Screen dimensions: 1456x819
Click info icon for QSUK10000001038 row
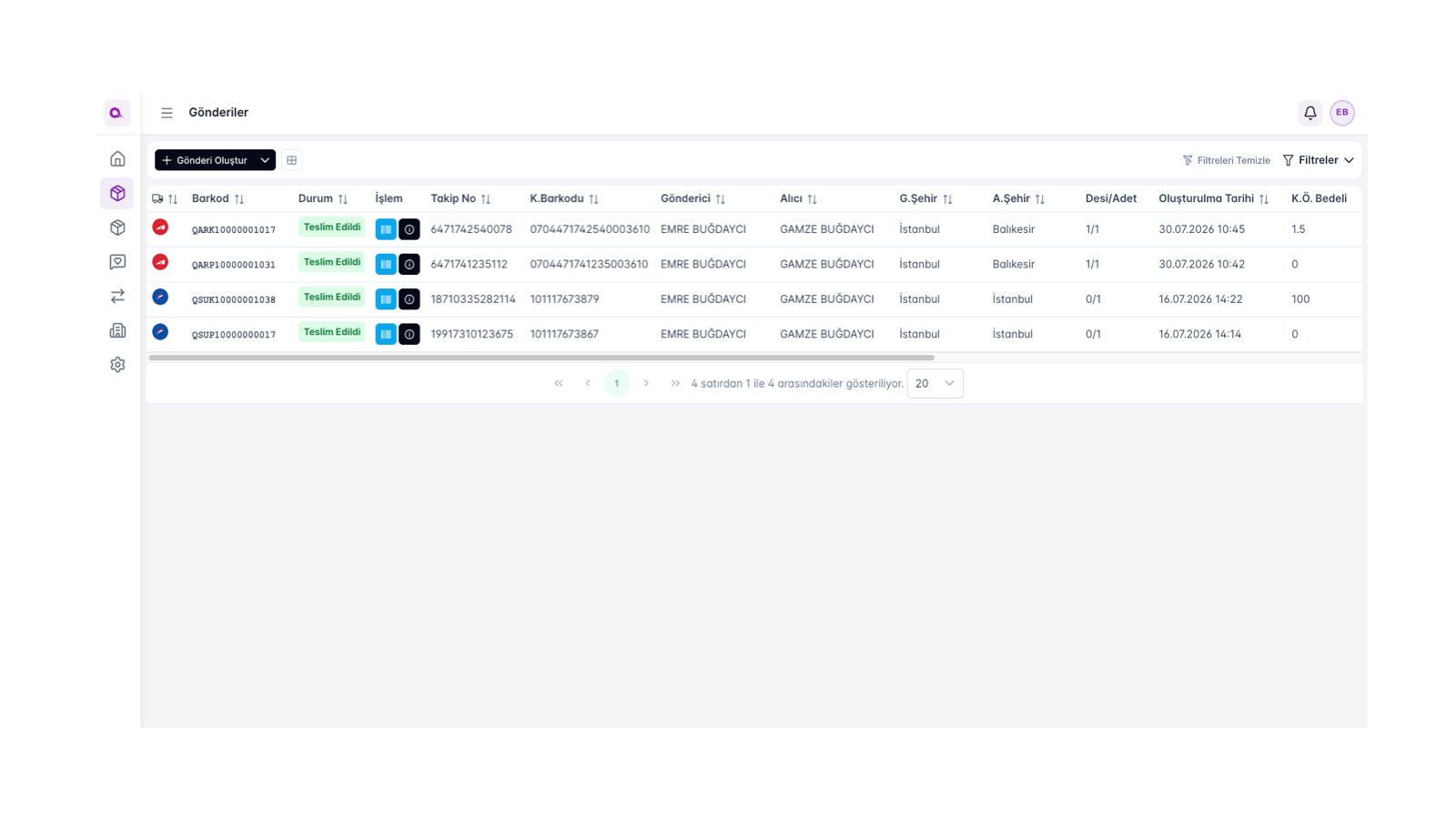(x=409, y=299)
